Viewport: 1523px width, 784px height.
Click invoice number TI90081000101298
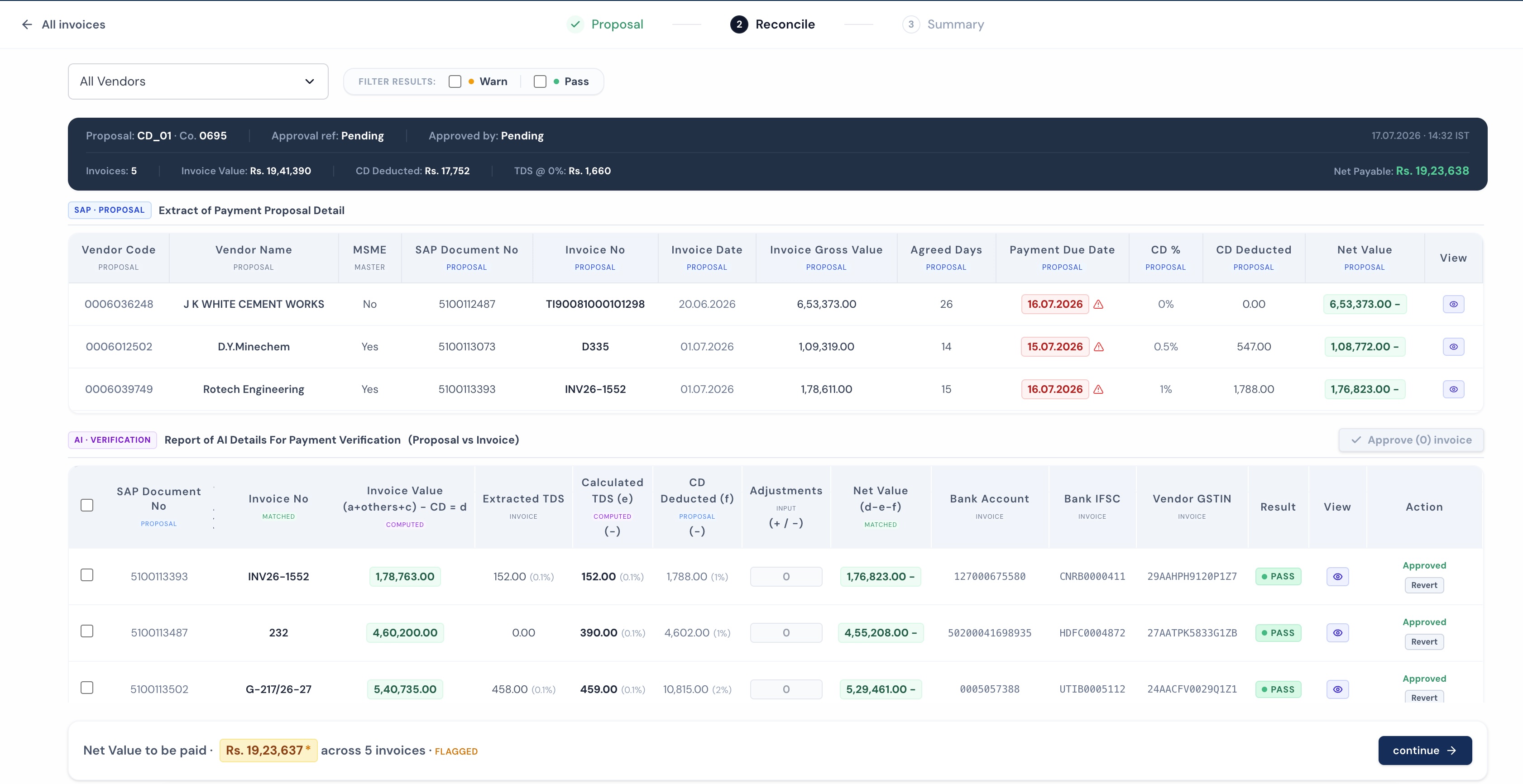point(595,304)
